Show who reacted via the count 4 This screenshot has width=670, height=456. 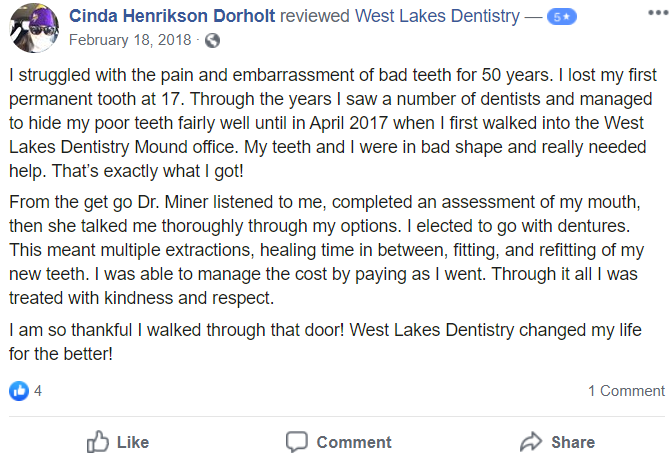[x=38, y=391]
